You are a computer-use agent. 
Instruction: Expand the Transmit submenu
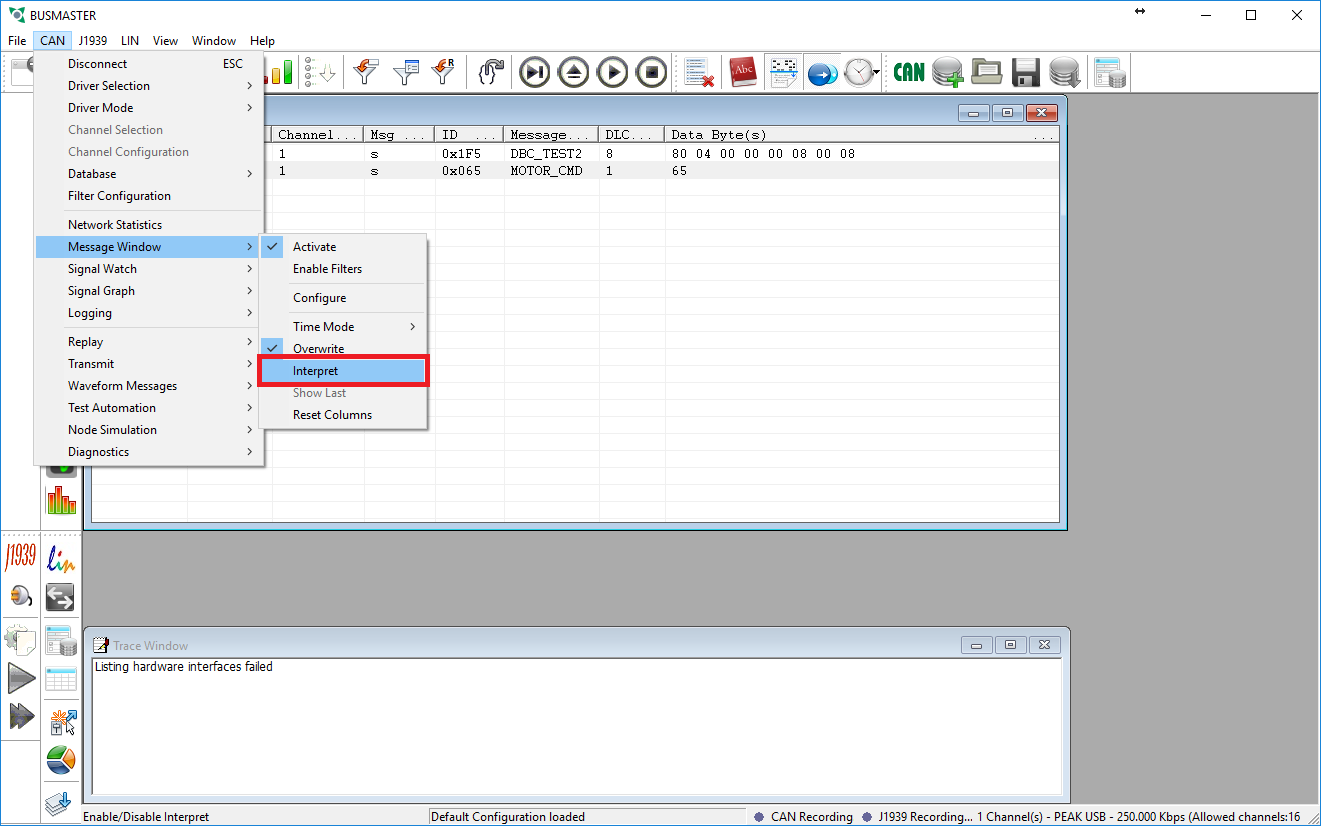pyautogui.click(x=149, y=364)
